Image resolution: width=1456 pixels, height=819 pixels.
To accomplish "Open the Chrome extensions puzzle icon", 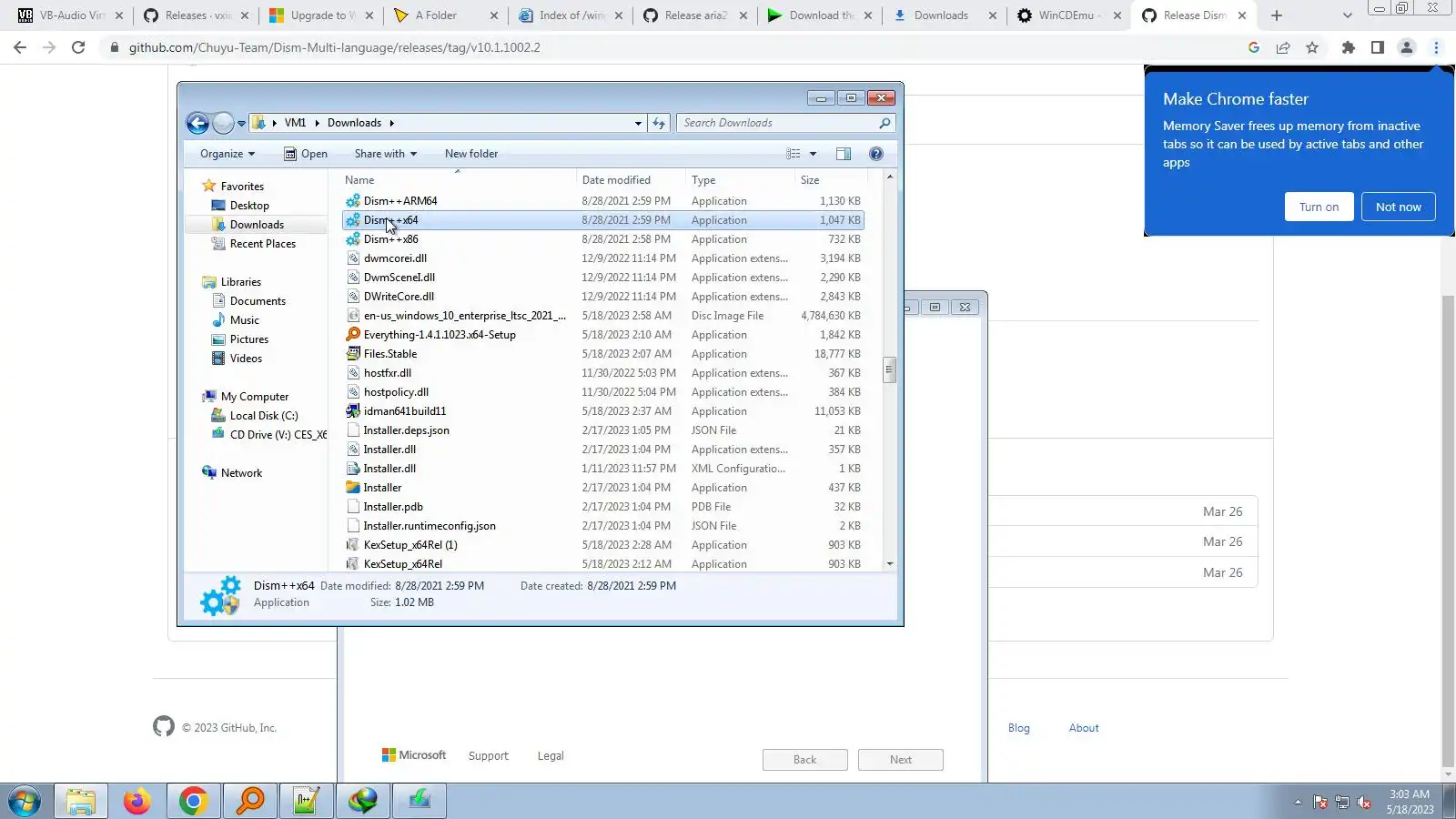I will (x=1349, y=47).
